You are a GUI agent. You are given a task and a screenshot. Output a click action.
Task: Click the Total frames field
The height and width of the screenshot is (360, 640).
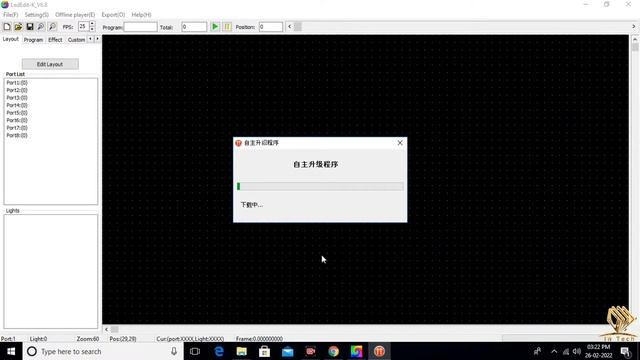194,27
